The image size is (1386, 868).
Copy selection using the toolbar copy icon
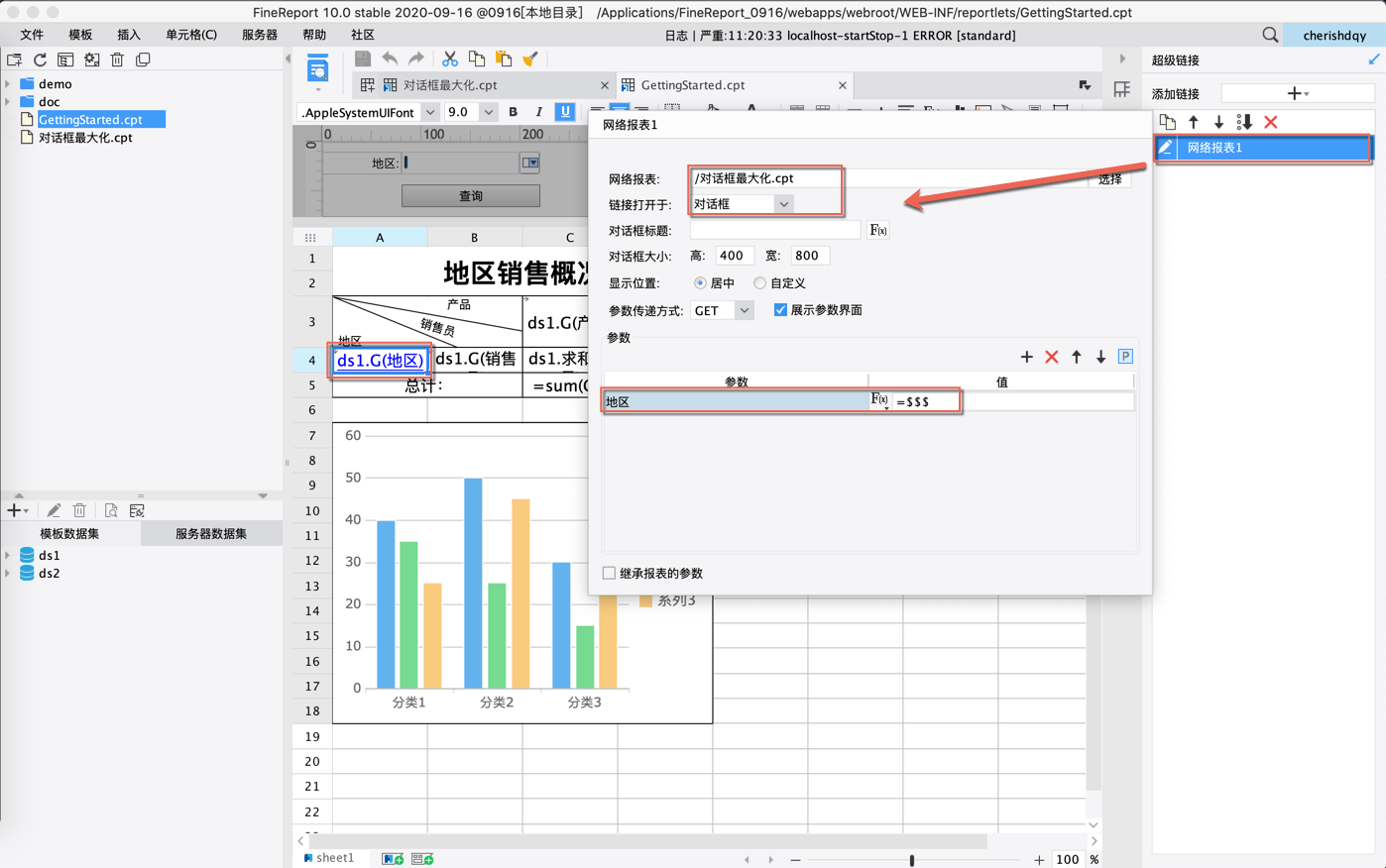477,59
